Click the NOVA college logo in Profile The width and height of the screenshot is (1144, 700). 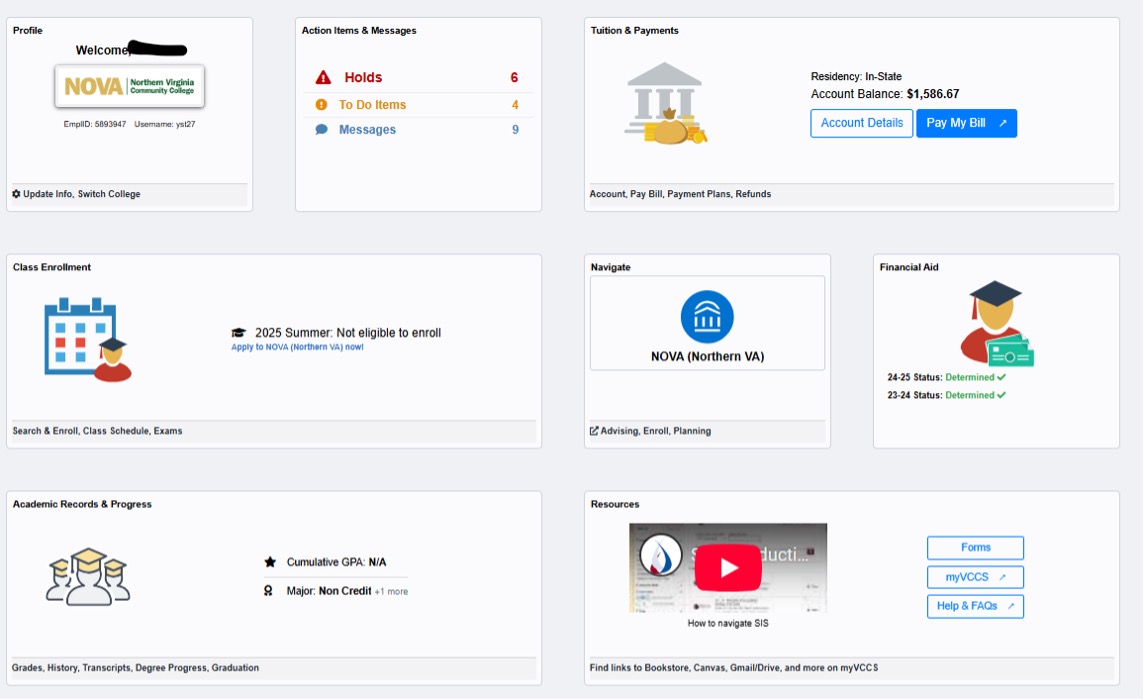(x=129, y=87)
